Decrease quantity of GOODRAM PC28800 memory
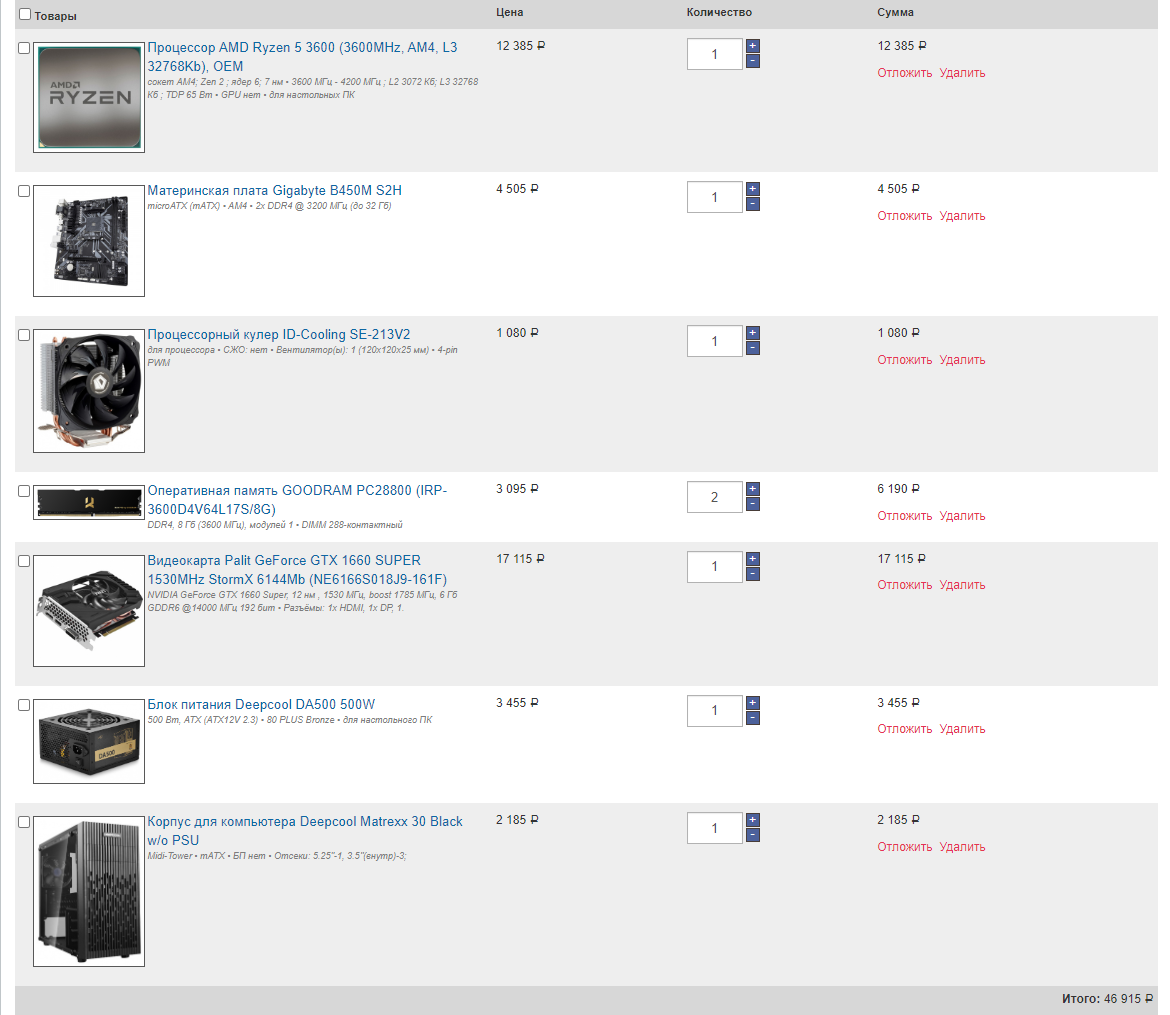This screenshot has height=1015, width=1170. pos(753,505)
